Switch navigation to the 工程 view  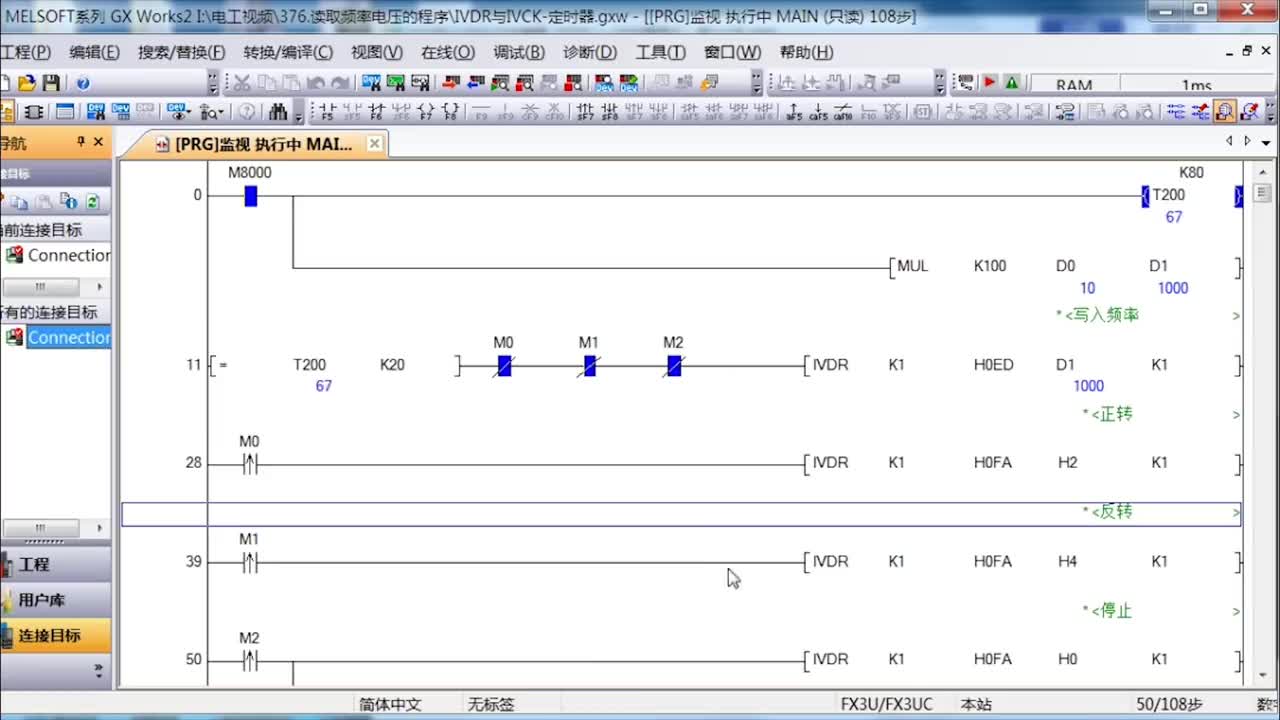[x=55, y=564]
